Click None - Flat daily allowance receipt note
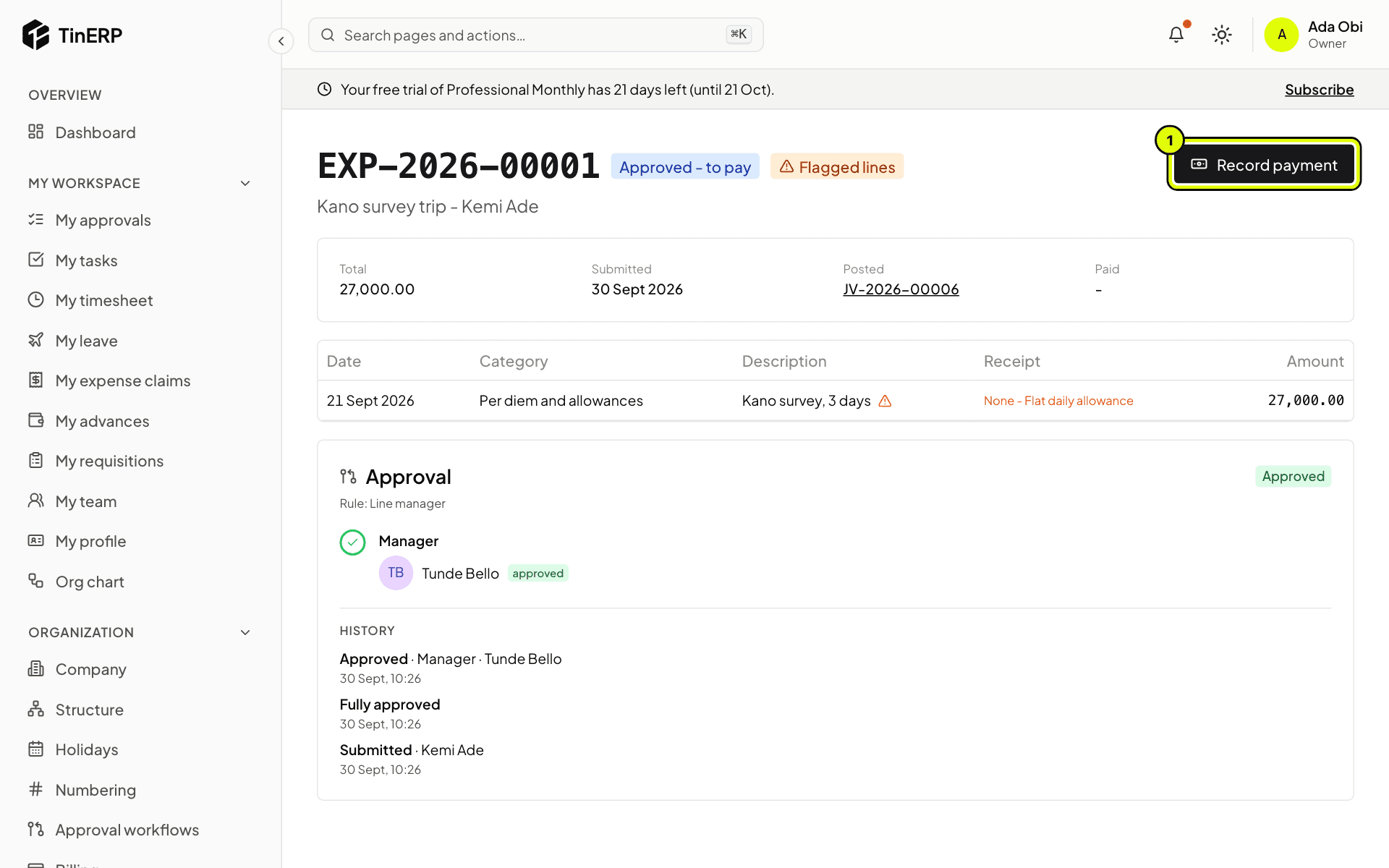 point(1058,401)
